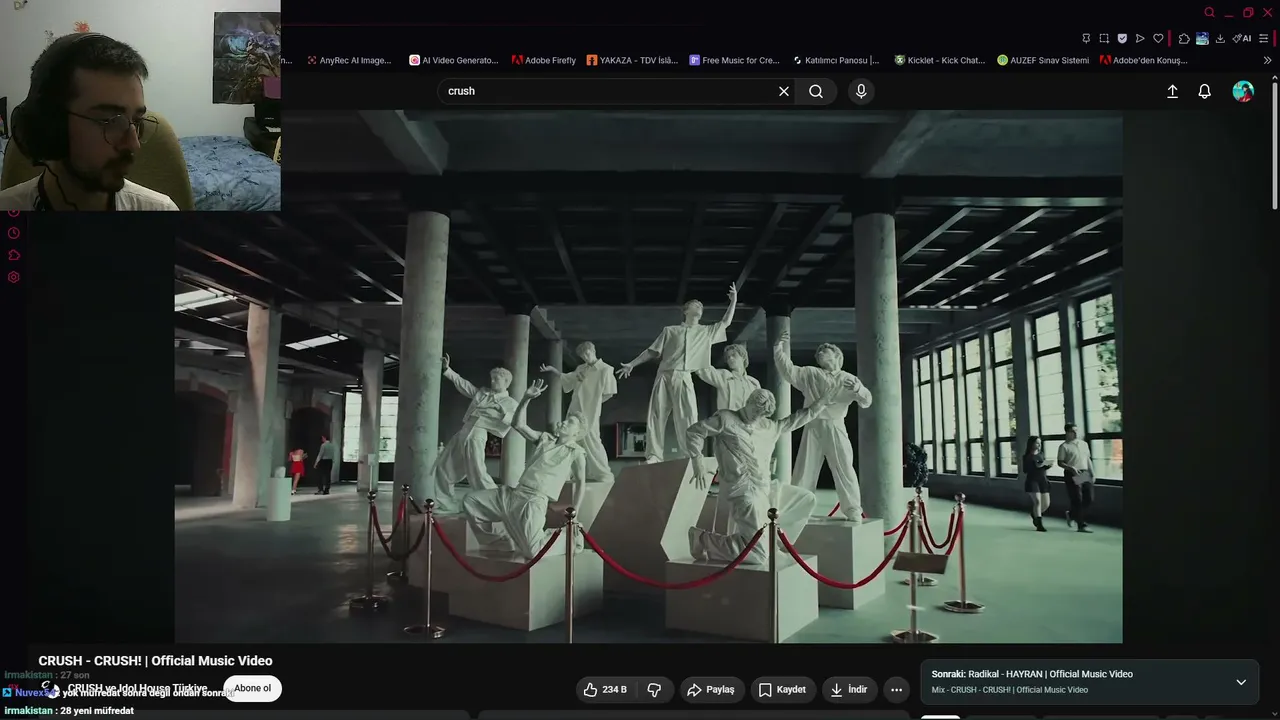
Task: Start voice search with the microphone
Action: (861, 91)
